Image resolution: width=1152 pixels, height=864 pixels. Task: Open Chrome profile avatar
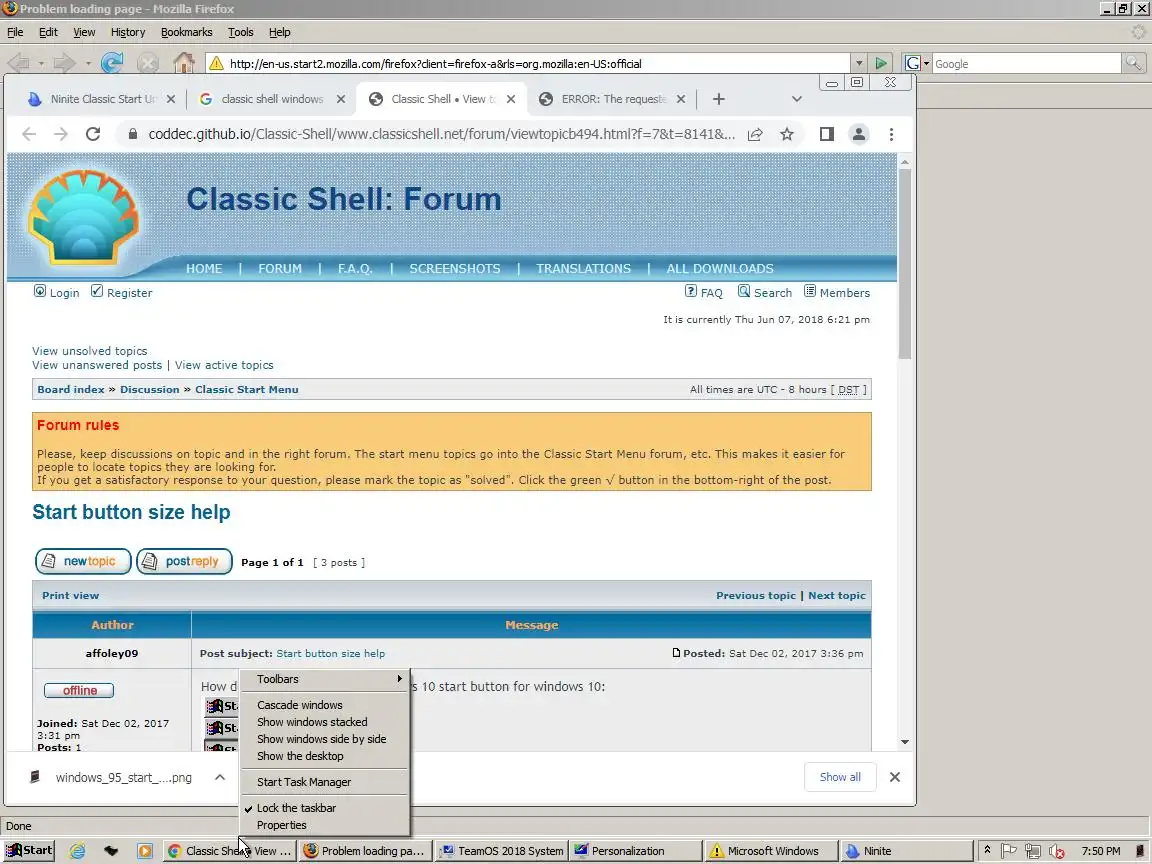click(858, 134)
